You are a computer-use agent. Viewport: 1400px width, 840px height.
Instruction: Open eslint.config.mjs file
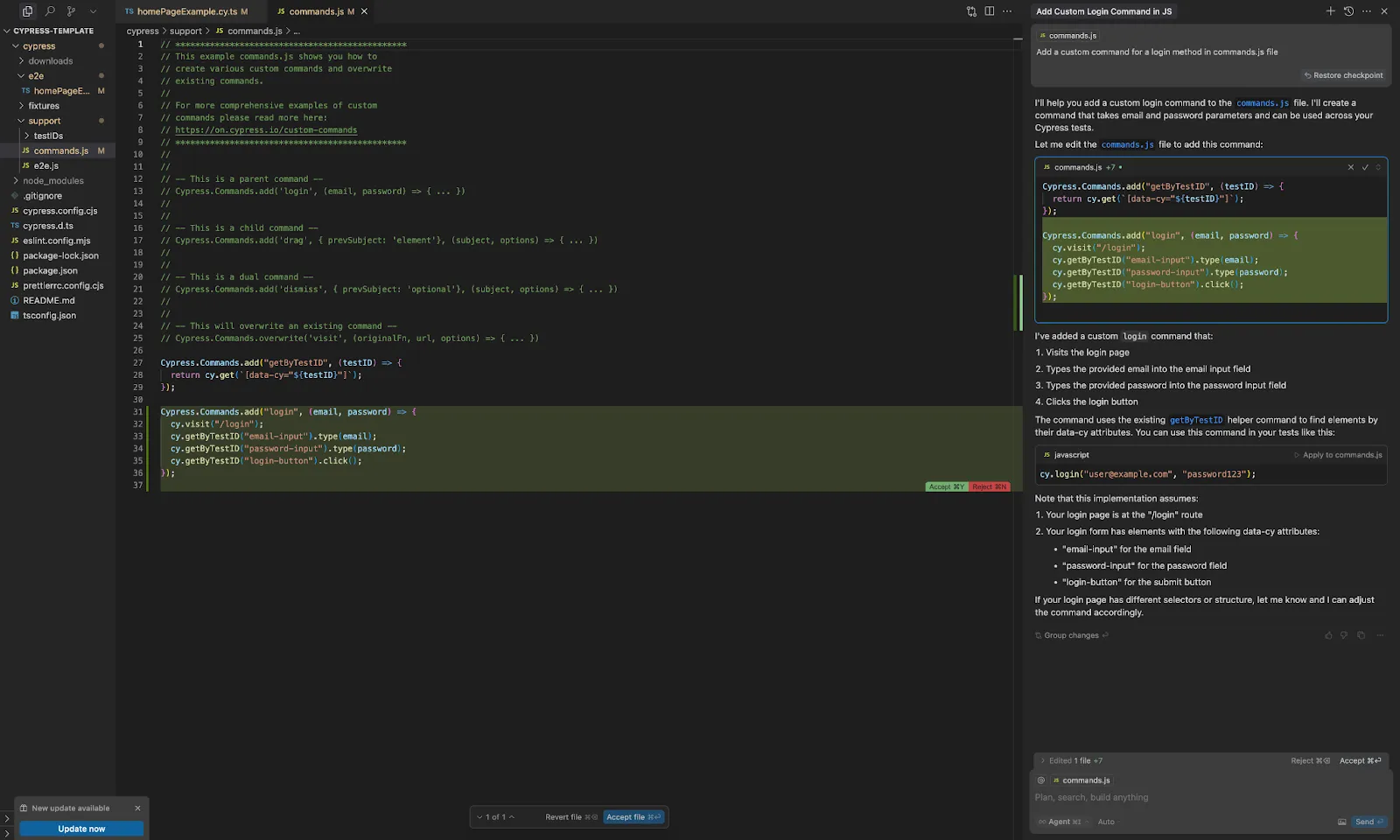56,240
